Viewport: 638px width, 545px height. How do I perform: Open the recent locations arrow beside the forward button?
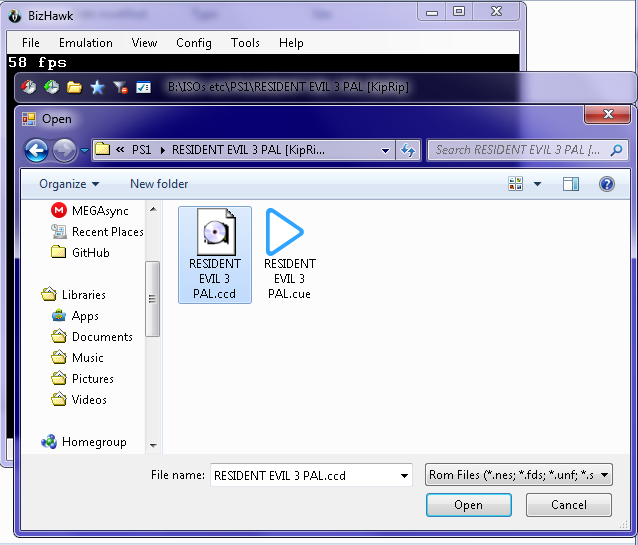coord(84,151)
